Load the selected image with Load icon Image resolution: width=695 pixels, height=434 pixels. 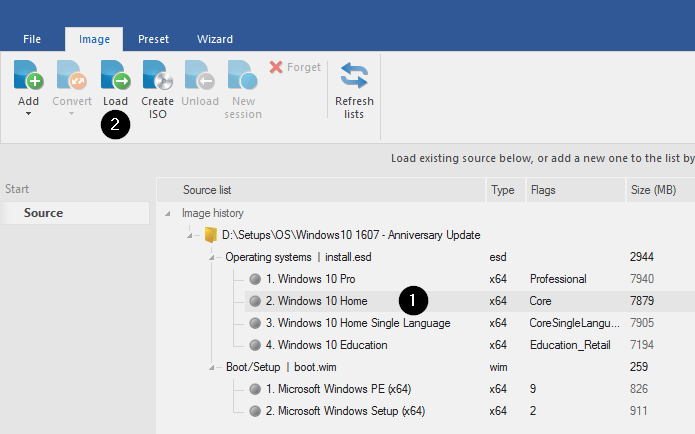pyautogui.click(x=115, y=75)
